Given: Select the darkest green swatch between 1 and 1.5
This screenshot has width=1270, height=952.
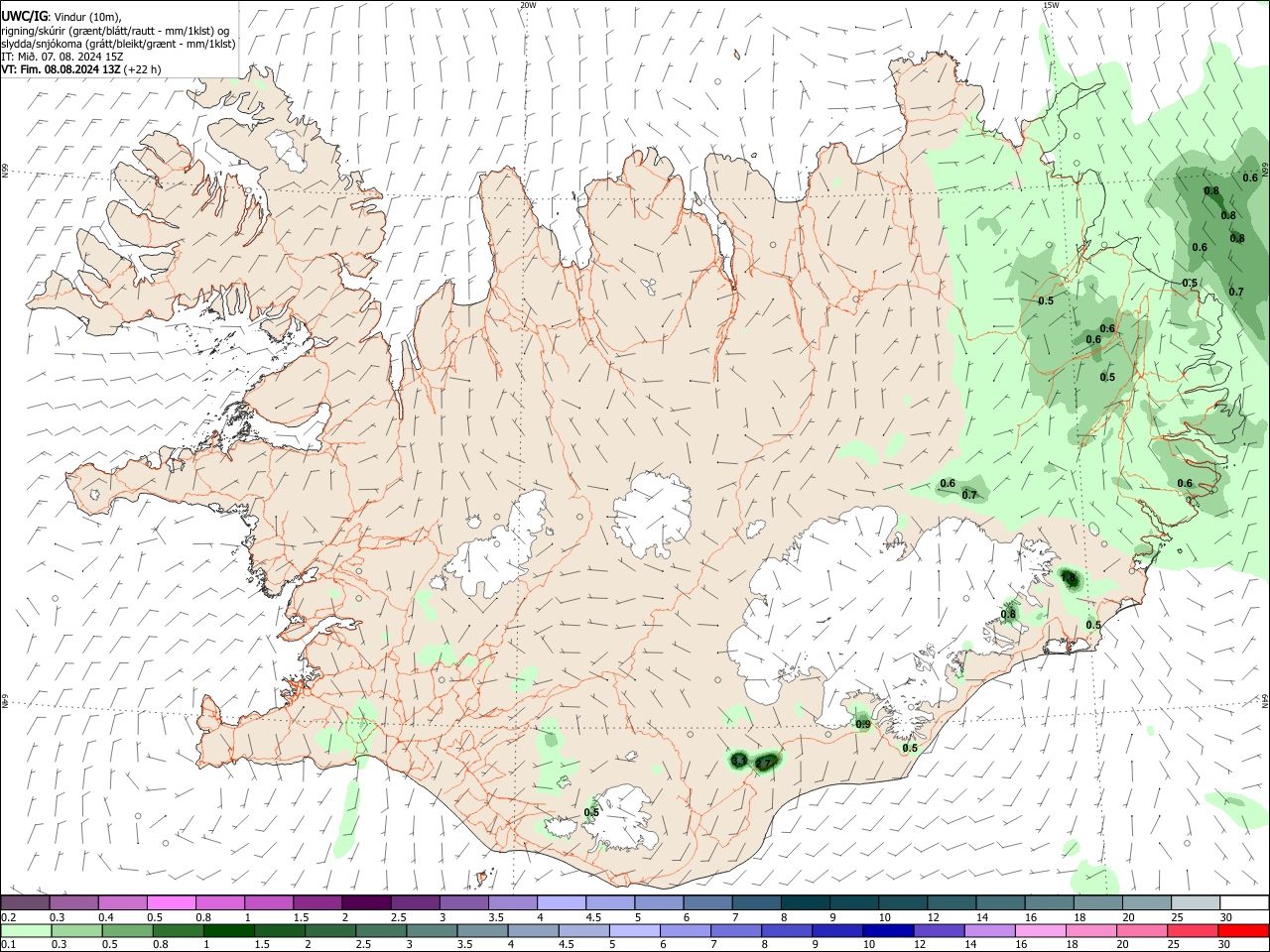Looking at the screenshot, I should point(228,930).
